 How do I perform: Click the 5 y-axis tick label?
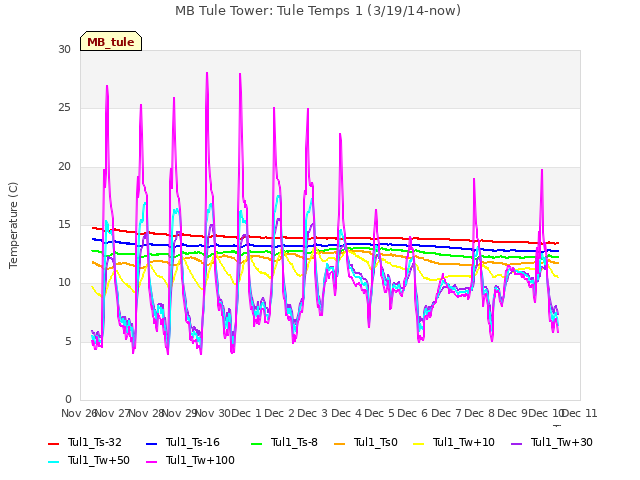68,341
